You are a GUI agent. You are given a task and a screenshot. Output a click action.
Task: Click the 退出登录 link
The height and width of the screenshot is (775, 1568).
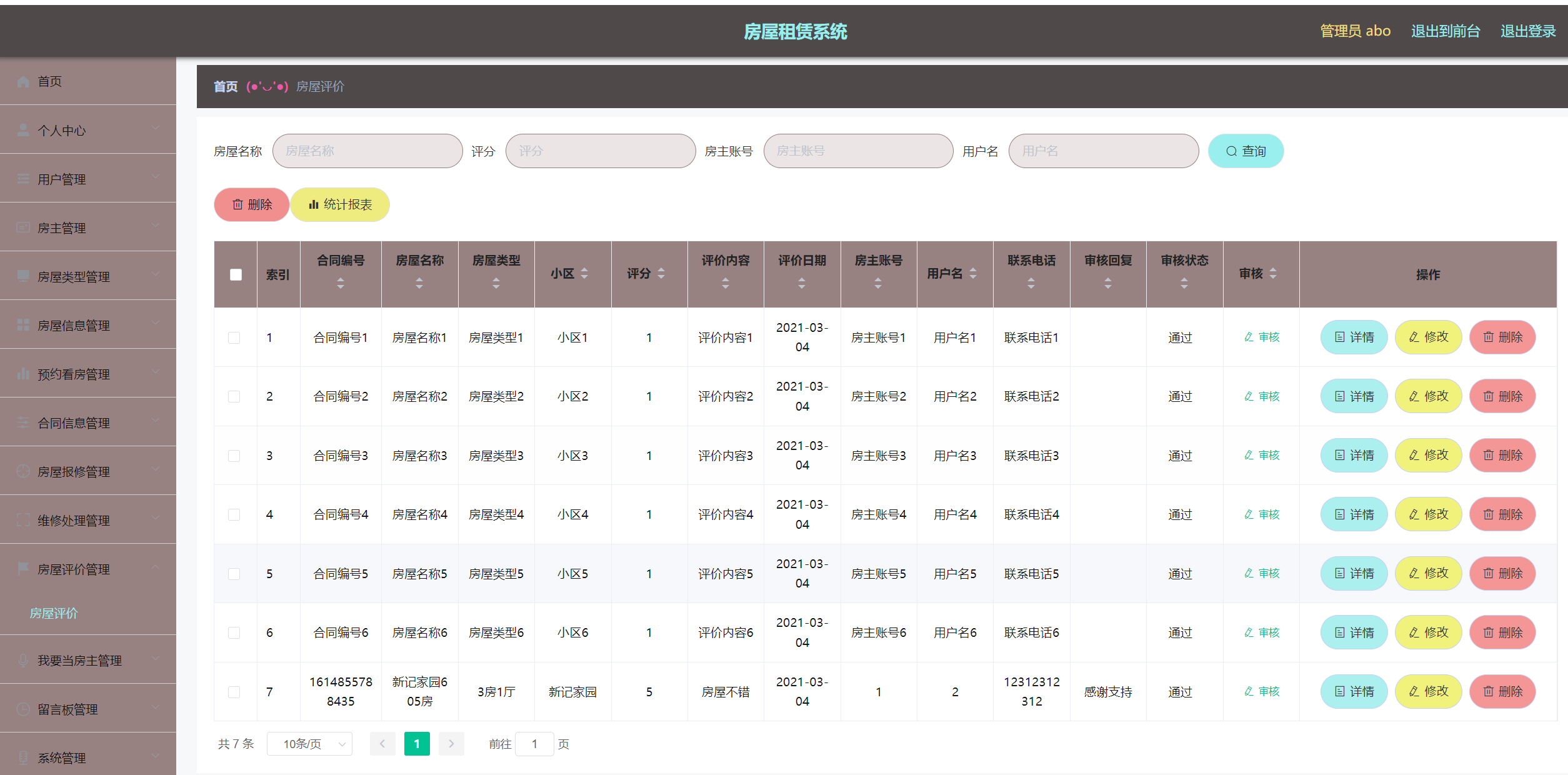click(x=1527, y=31)
